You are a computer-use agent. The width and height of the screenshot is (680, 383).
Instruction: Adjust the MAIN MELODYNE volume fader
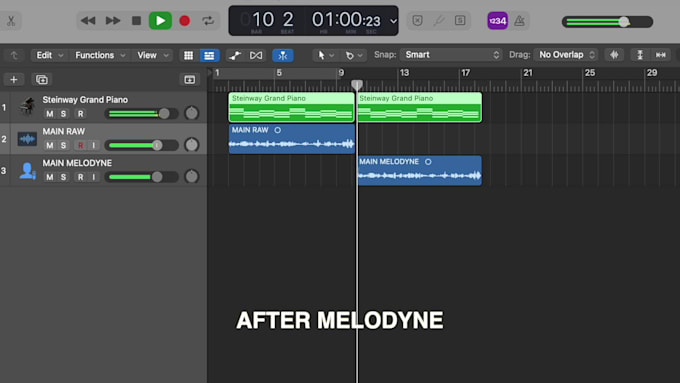(157, 177)
